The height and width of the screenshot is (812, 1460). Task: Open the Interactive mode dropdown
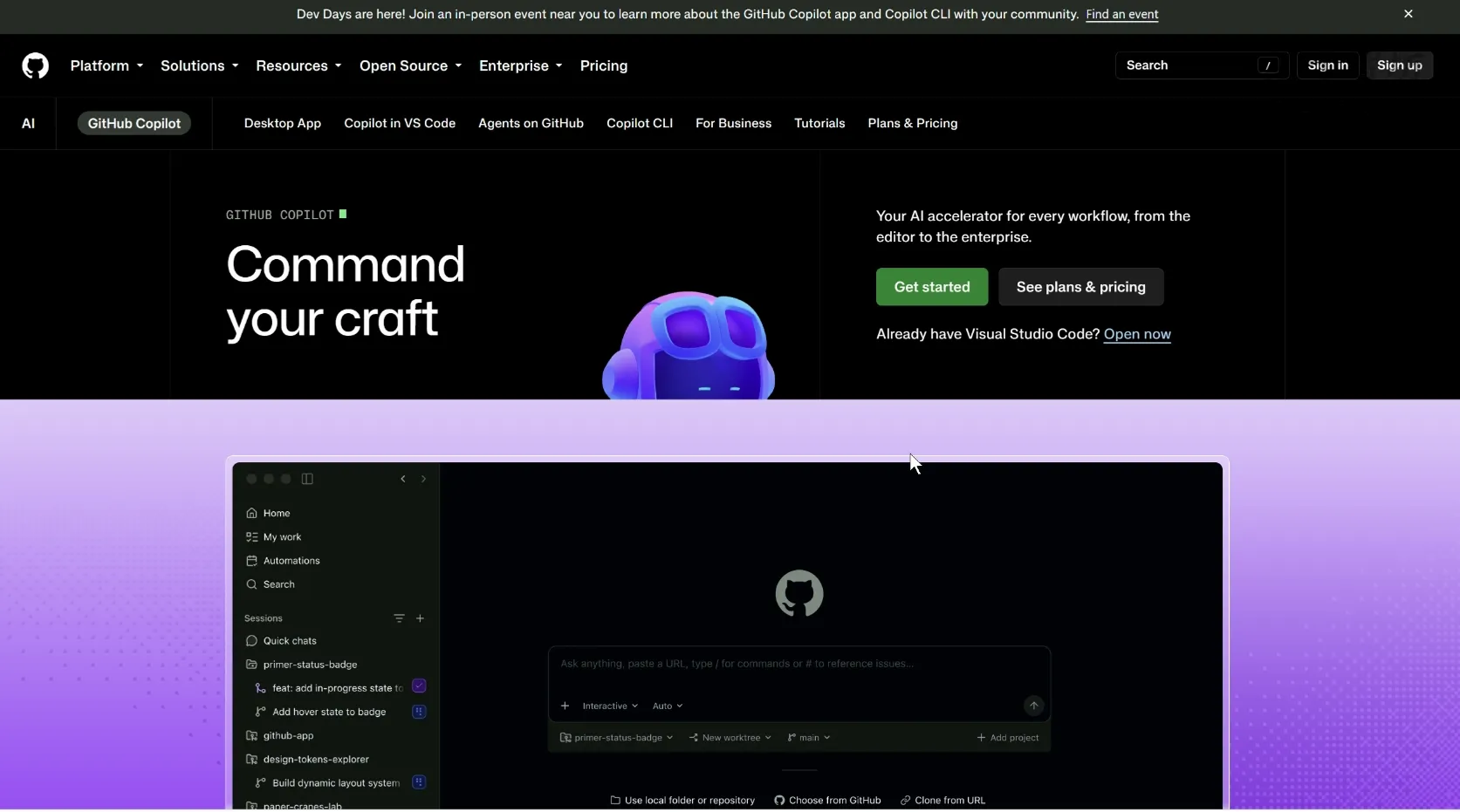coord(610,706)
